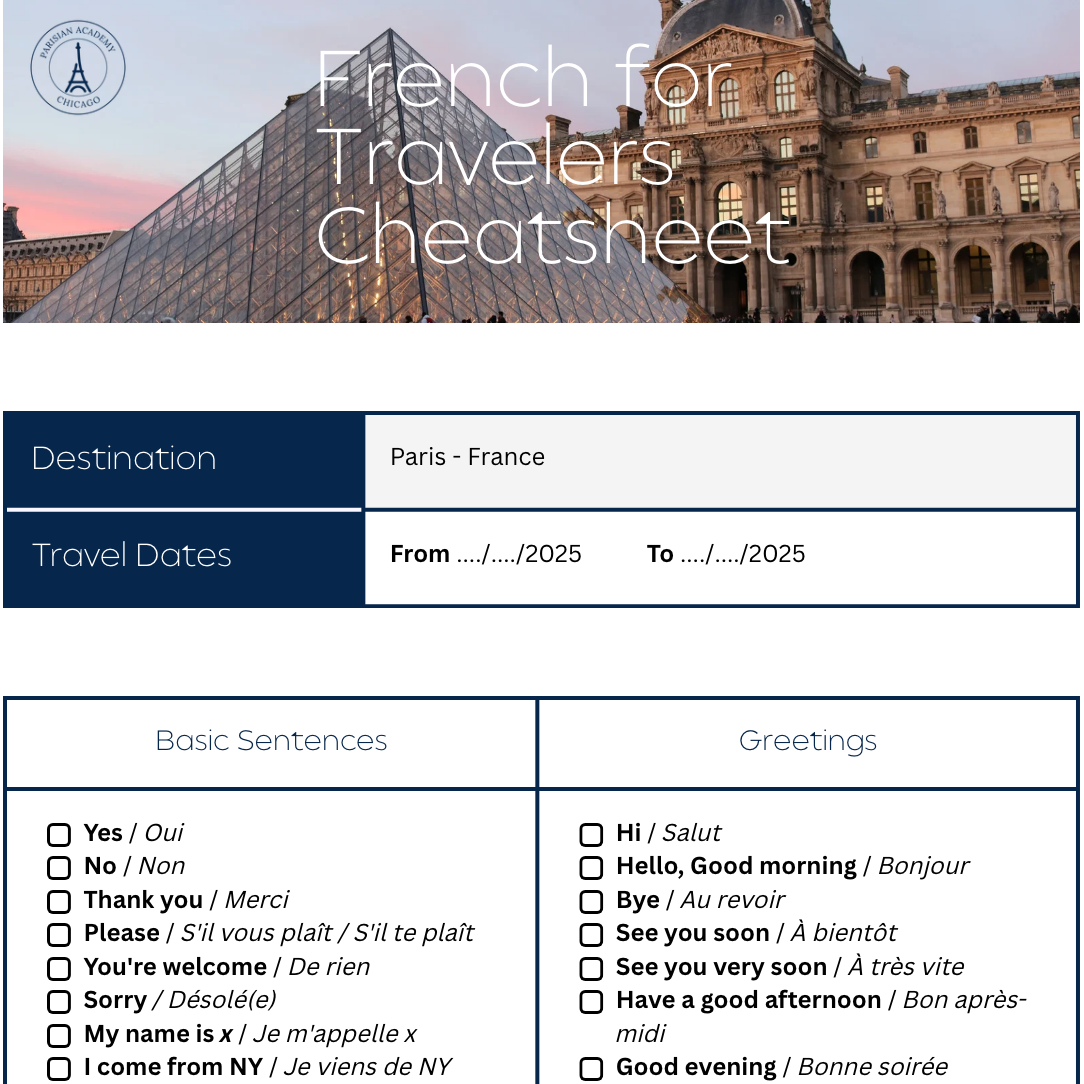
Task: Toggle the "Bye / Au revoir" checkbox
Action: coord(592,902)
